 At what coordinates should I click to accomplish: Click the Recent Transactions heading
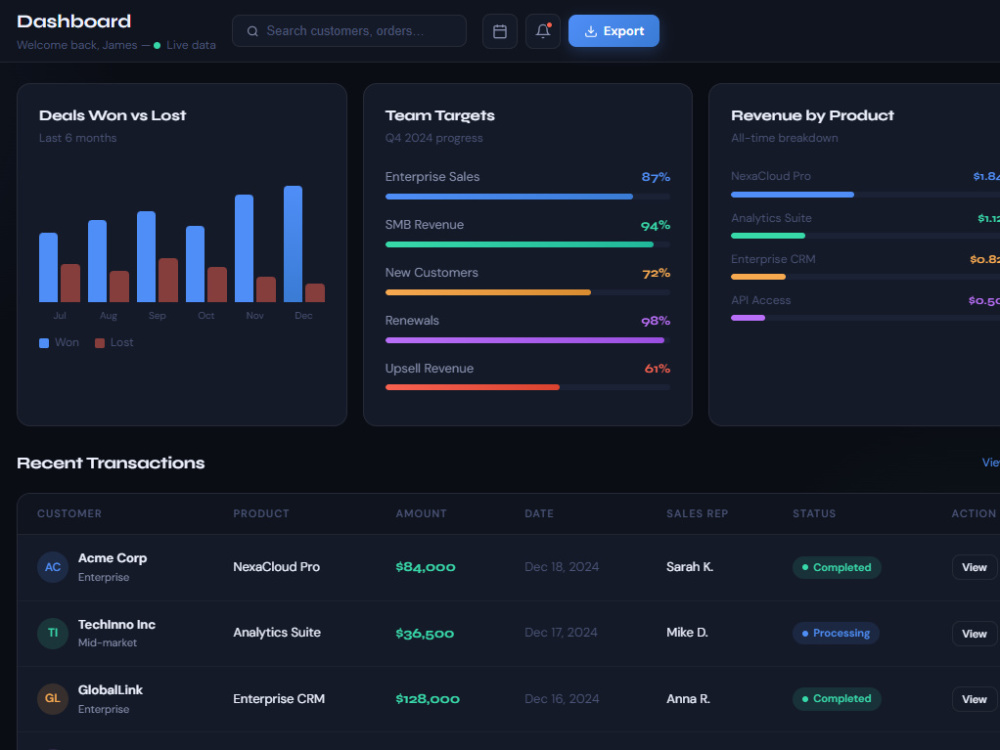coord(110,463)
